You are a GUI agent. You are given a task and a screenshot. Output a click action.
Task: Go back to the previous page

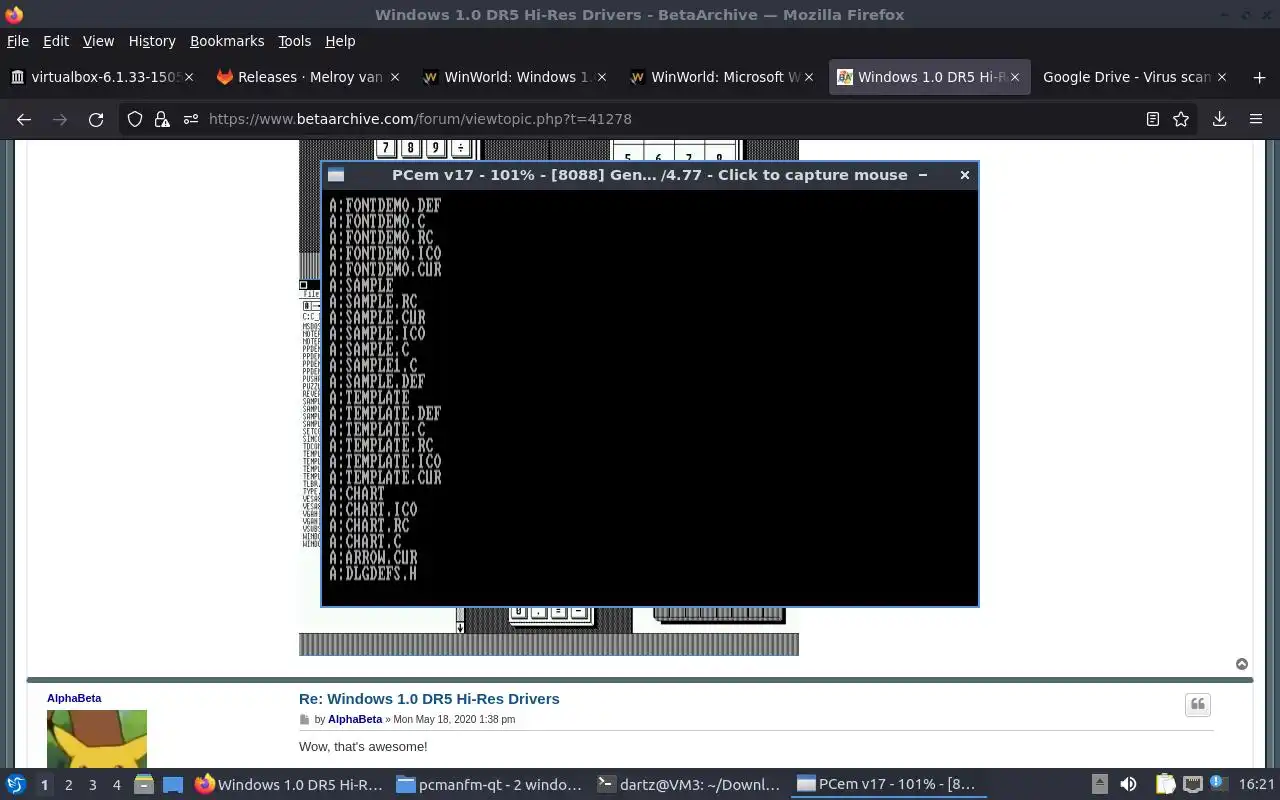pyautogui.click(x=24, y=119)
